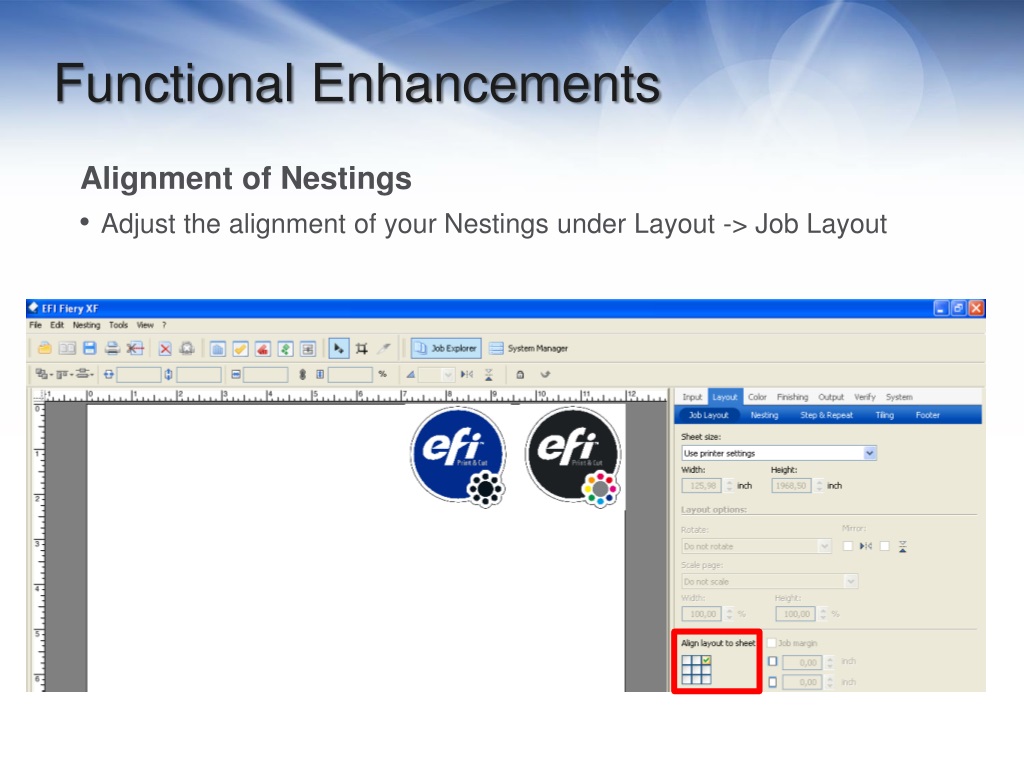The height and width of the screenshot is (768, 1024).
Task: Open the distribute horizontally dropdown icon
Action: 85,374
